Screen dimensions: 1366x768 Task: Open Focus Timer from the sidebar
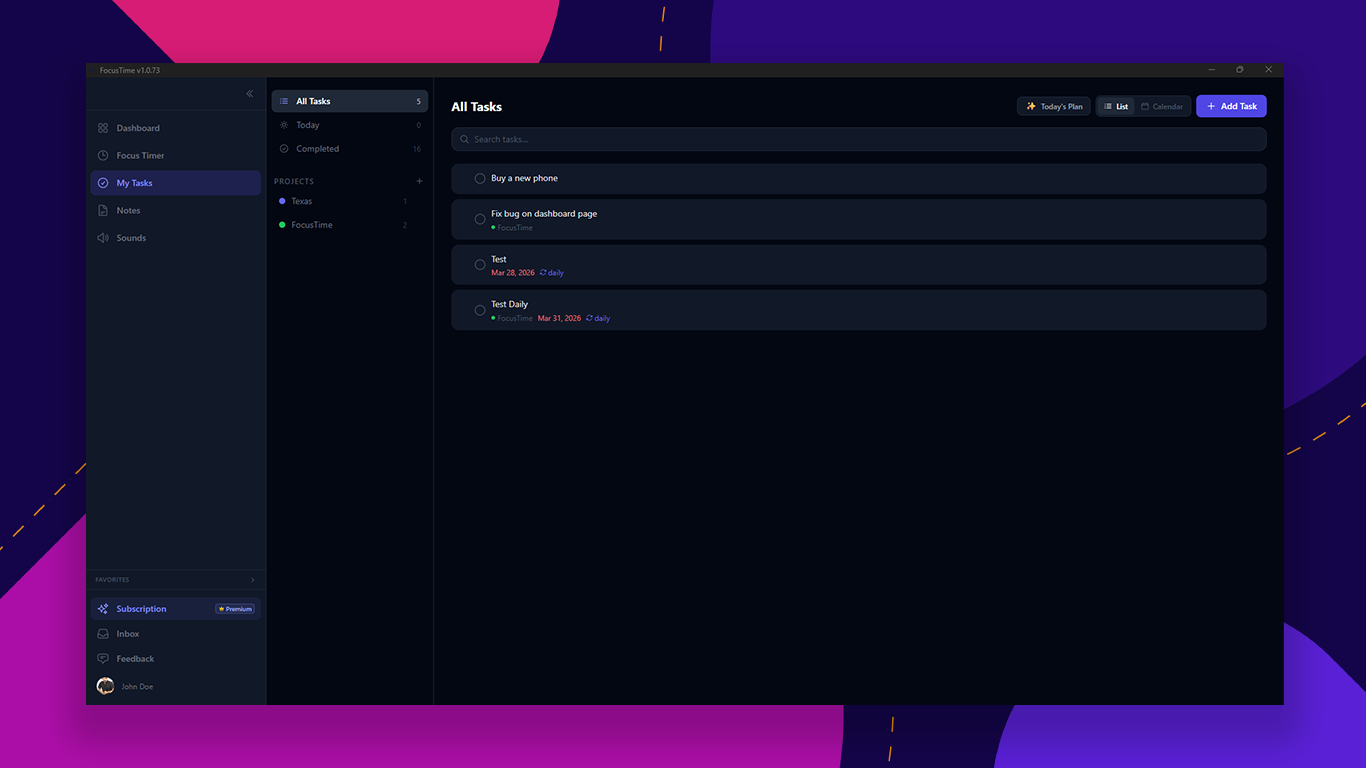point(175,156)
